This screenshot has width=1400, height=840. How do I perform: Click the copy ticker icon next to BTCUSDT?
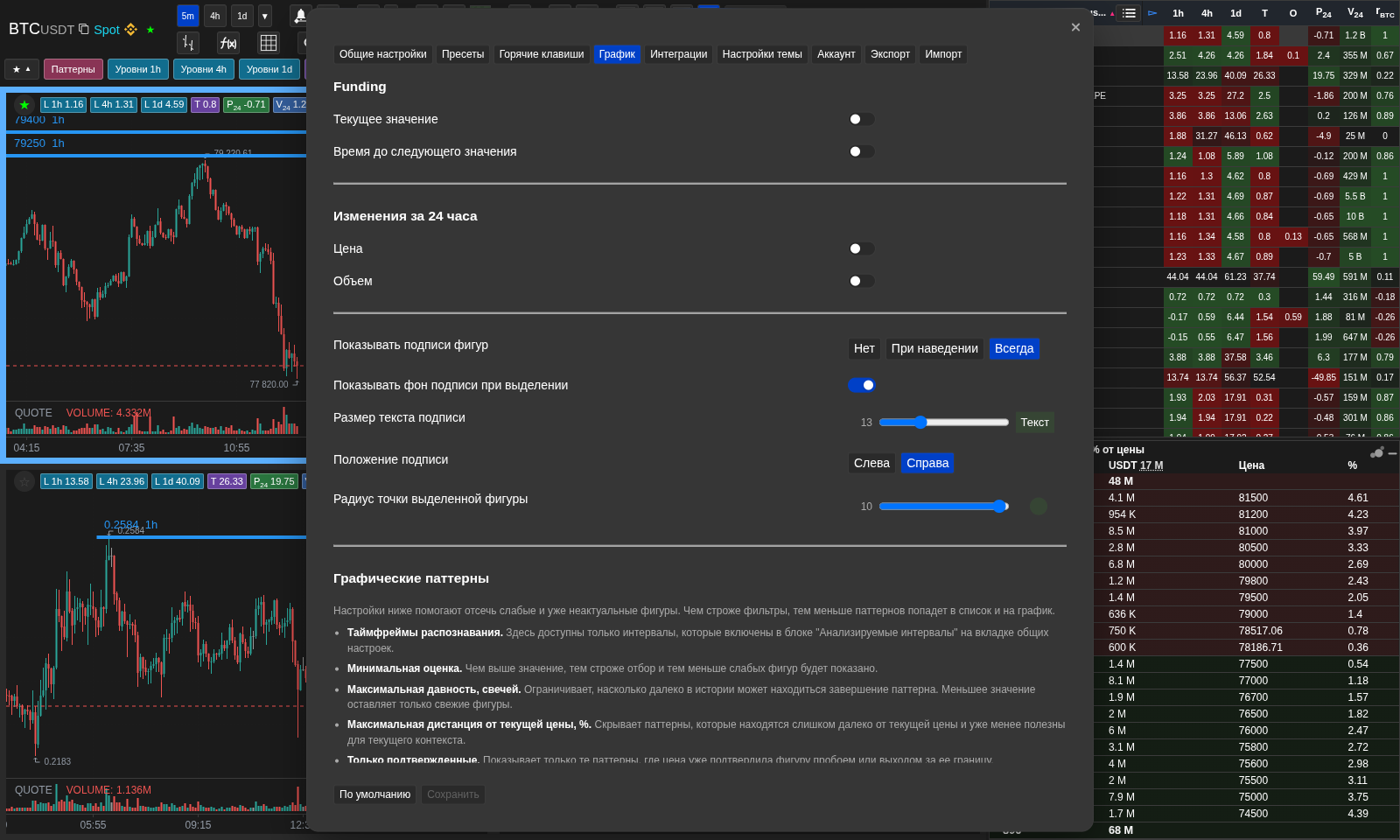click(84, 29)
